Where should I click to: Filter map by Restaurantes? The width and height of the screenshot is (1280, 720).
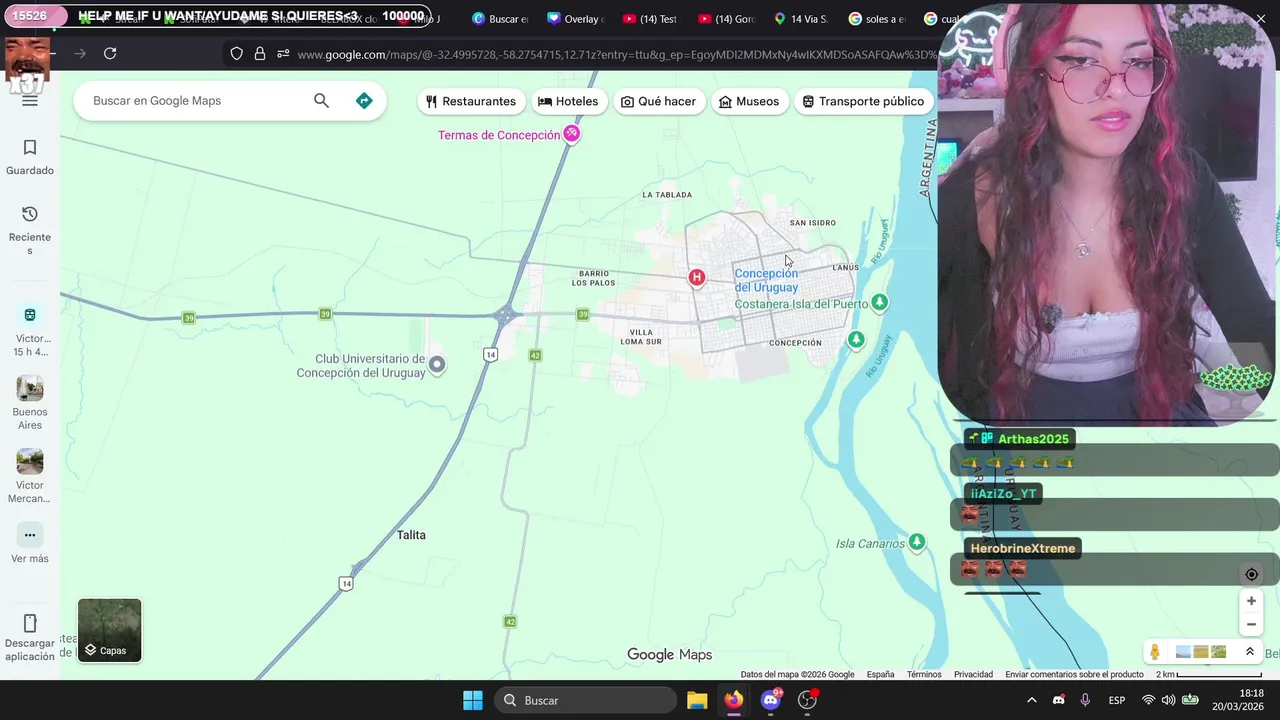[x=471, y=101]
